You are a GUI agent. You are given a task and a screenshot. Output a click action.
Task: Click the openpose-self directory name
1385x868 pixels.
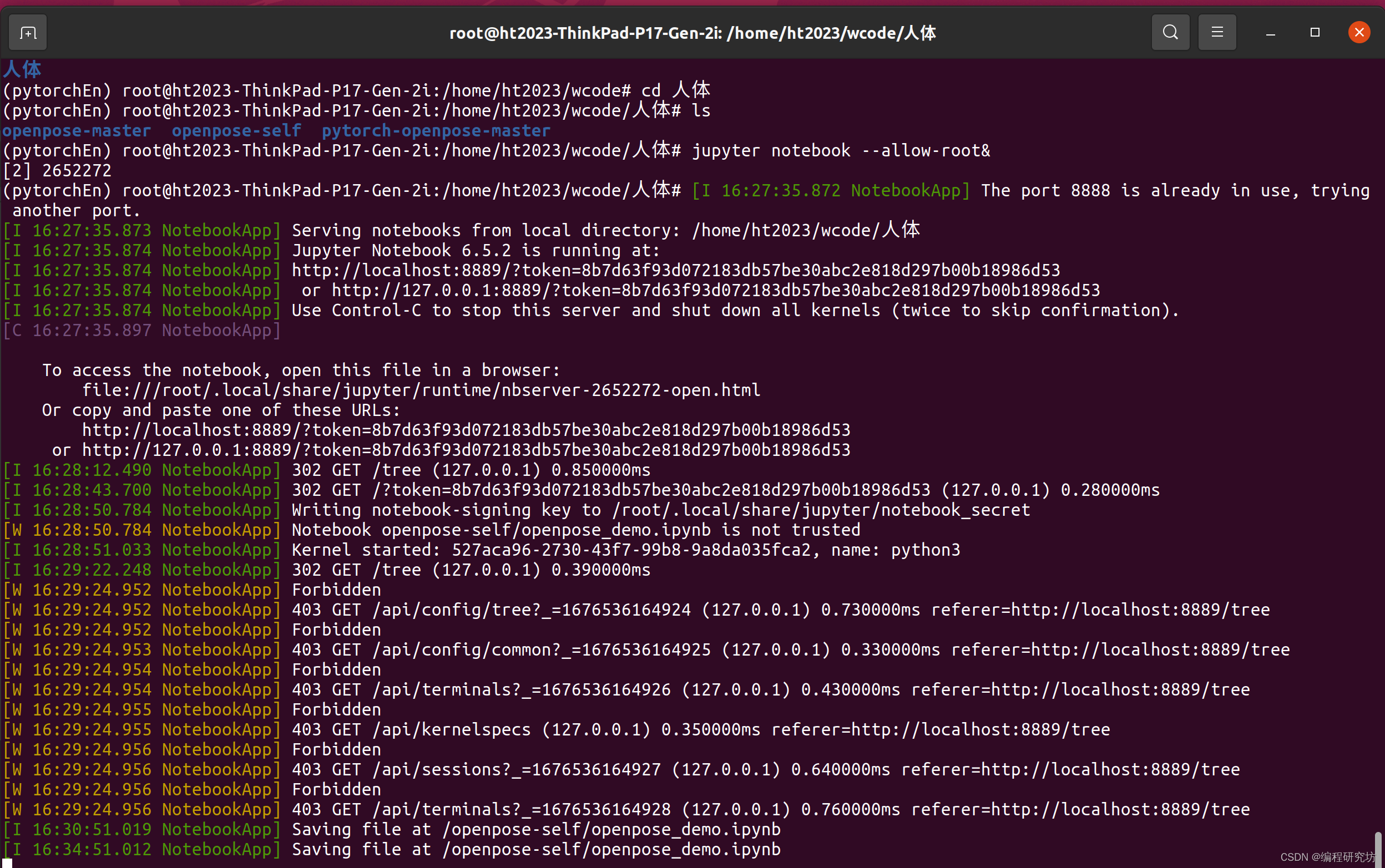point(236,131)
